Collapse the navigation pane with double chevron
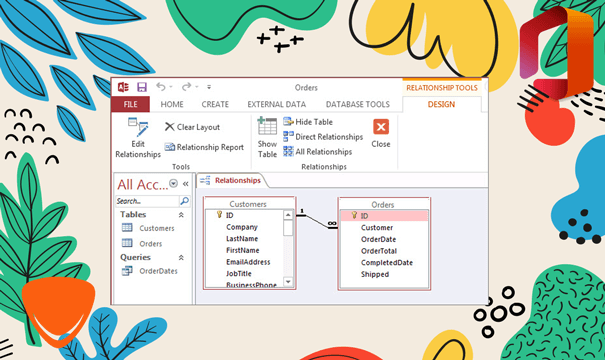 pyautogui.click(x=186, y=184)
